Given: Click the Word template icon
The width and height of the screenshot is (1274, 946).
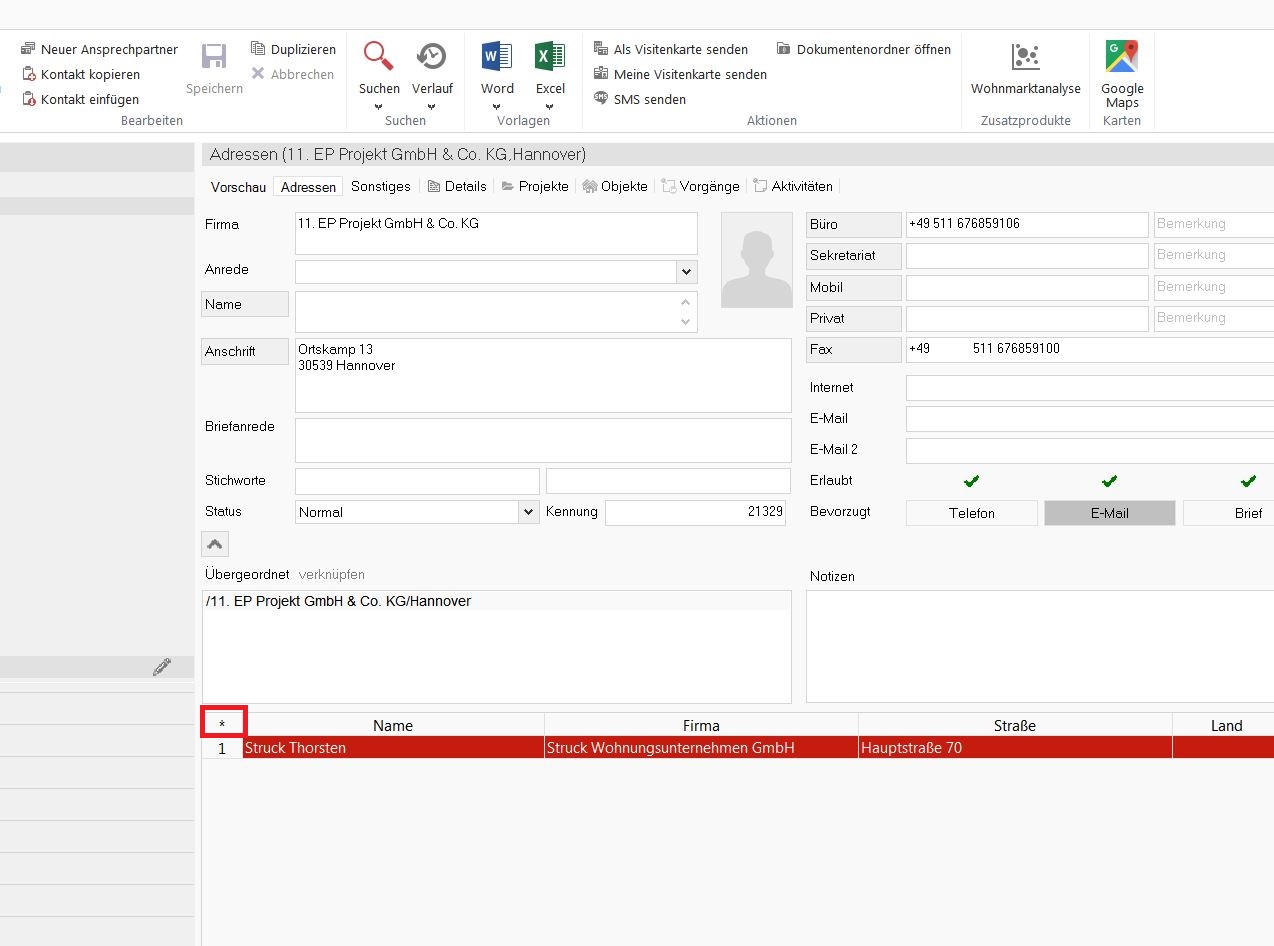Looking at the screenshot, I should (497, 57).
